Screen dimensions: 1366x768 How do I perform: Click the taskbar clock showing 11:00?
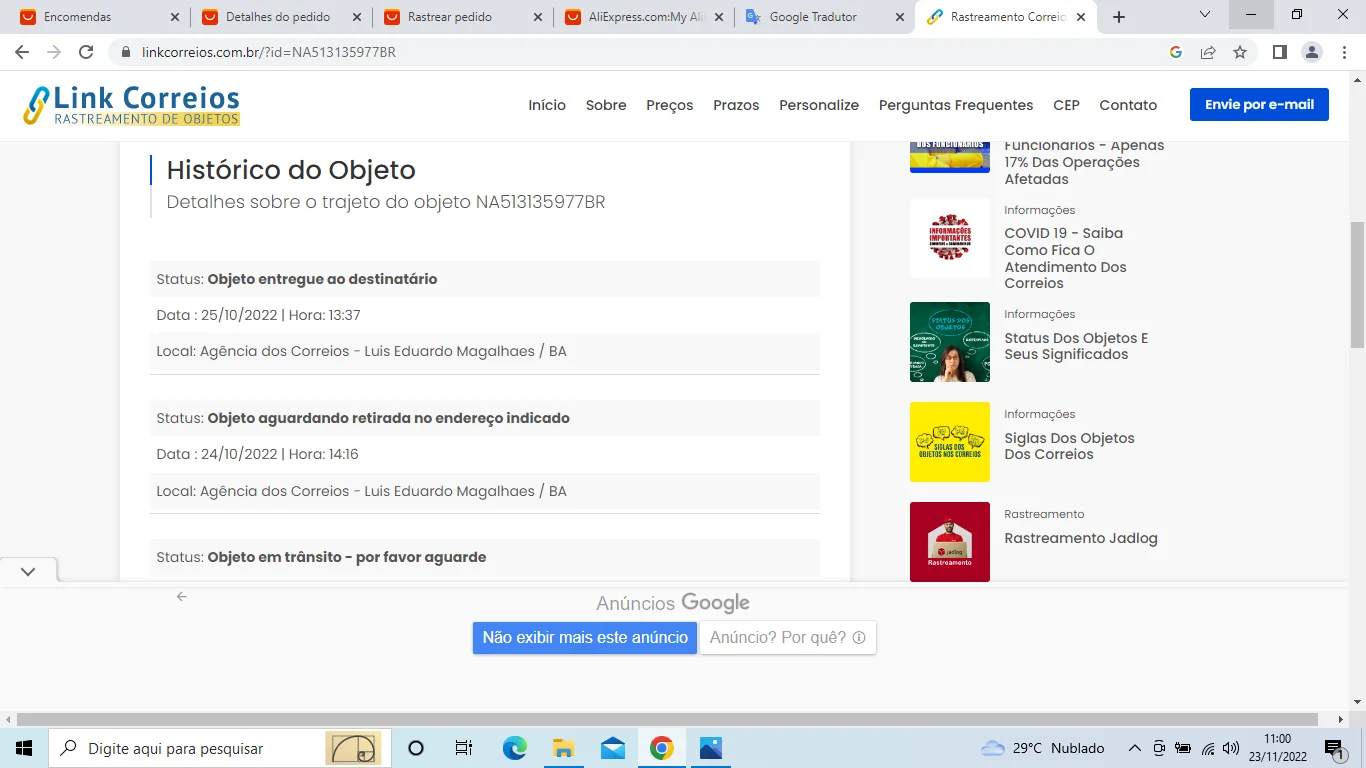tap(1277, 748)
